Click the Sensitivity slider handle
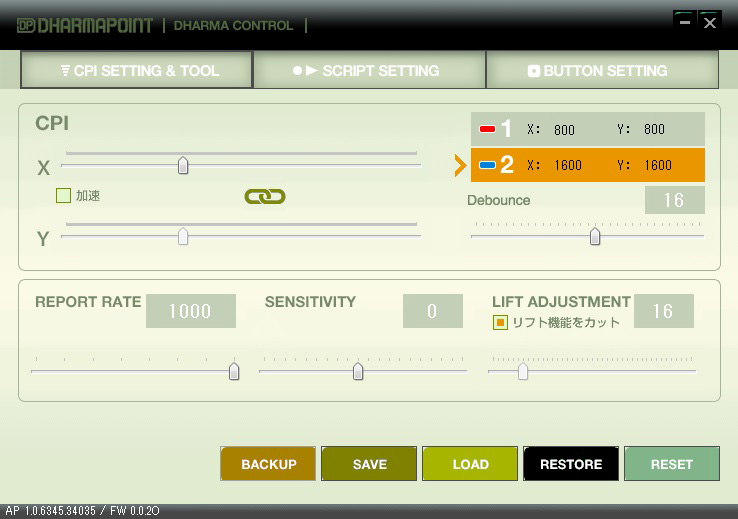The width and height of the screenshot is (738, 519). click(358, 371)
